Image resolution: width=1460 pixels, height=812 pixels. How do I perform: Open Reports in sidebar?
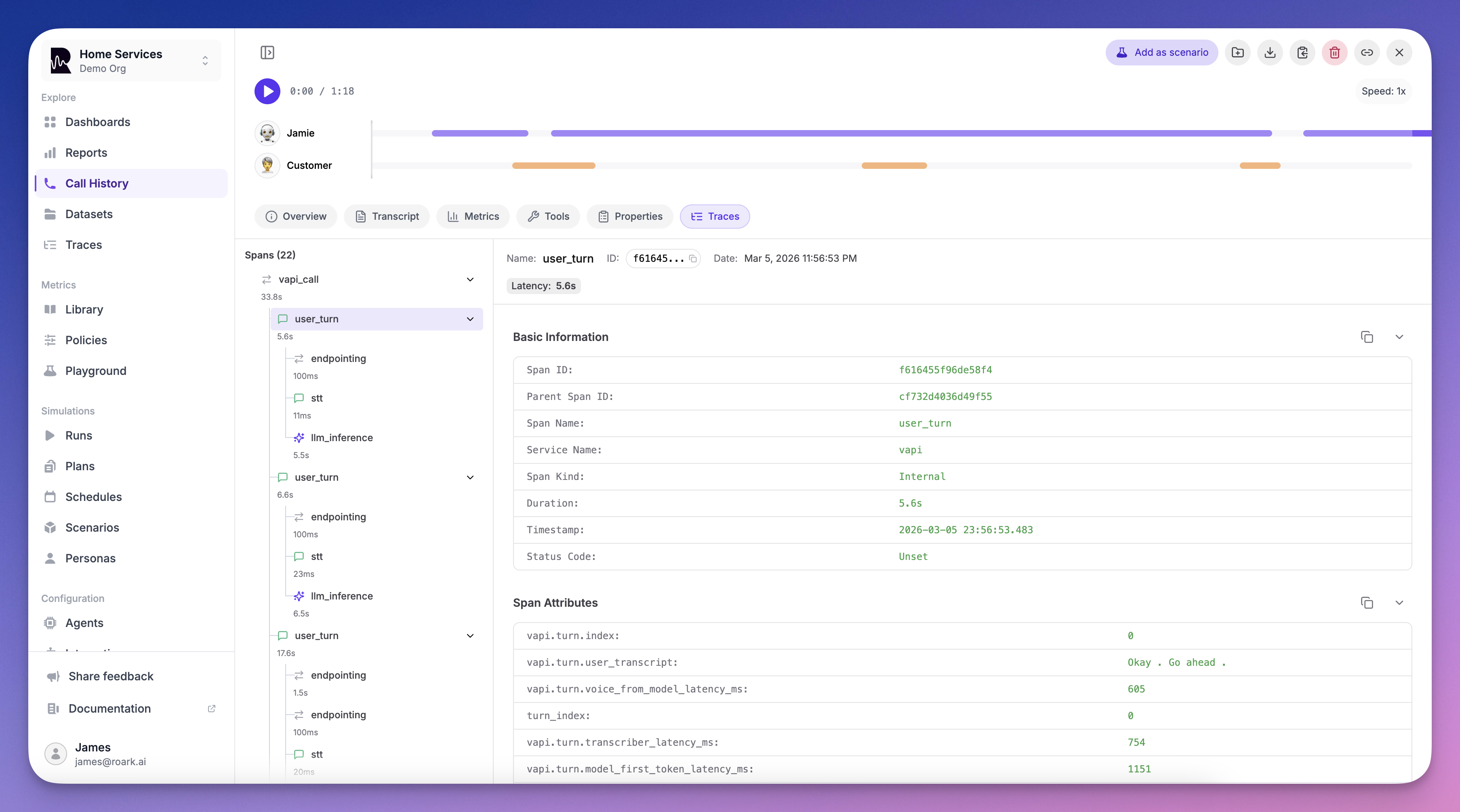click(131, 152)
